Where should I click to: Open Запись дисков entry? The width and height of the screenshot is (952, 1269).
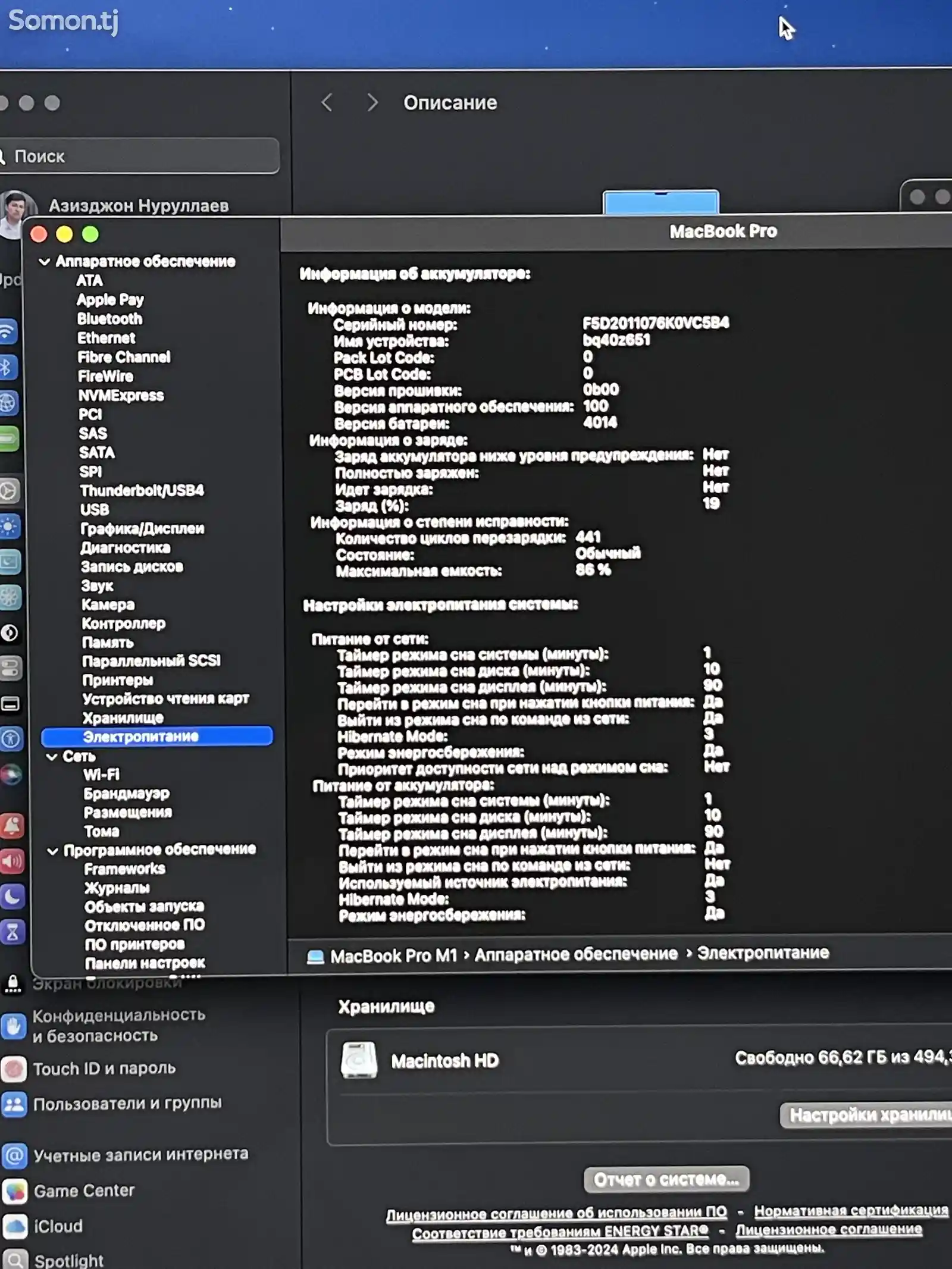[132, 567]
